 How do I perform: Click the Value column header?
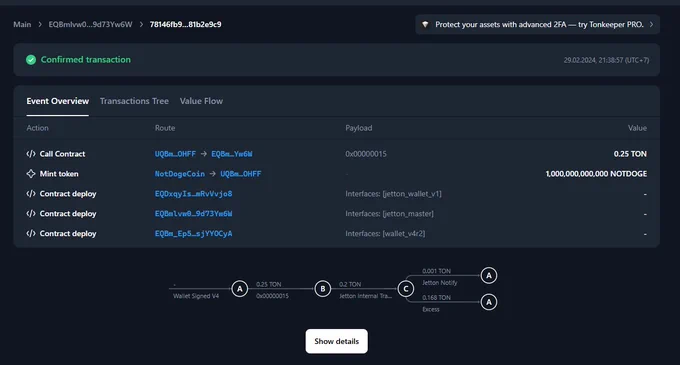coord(637,128)
